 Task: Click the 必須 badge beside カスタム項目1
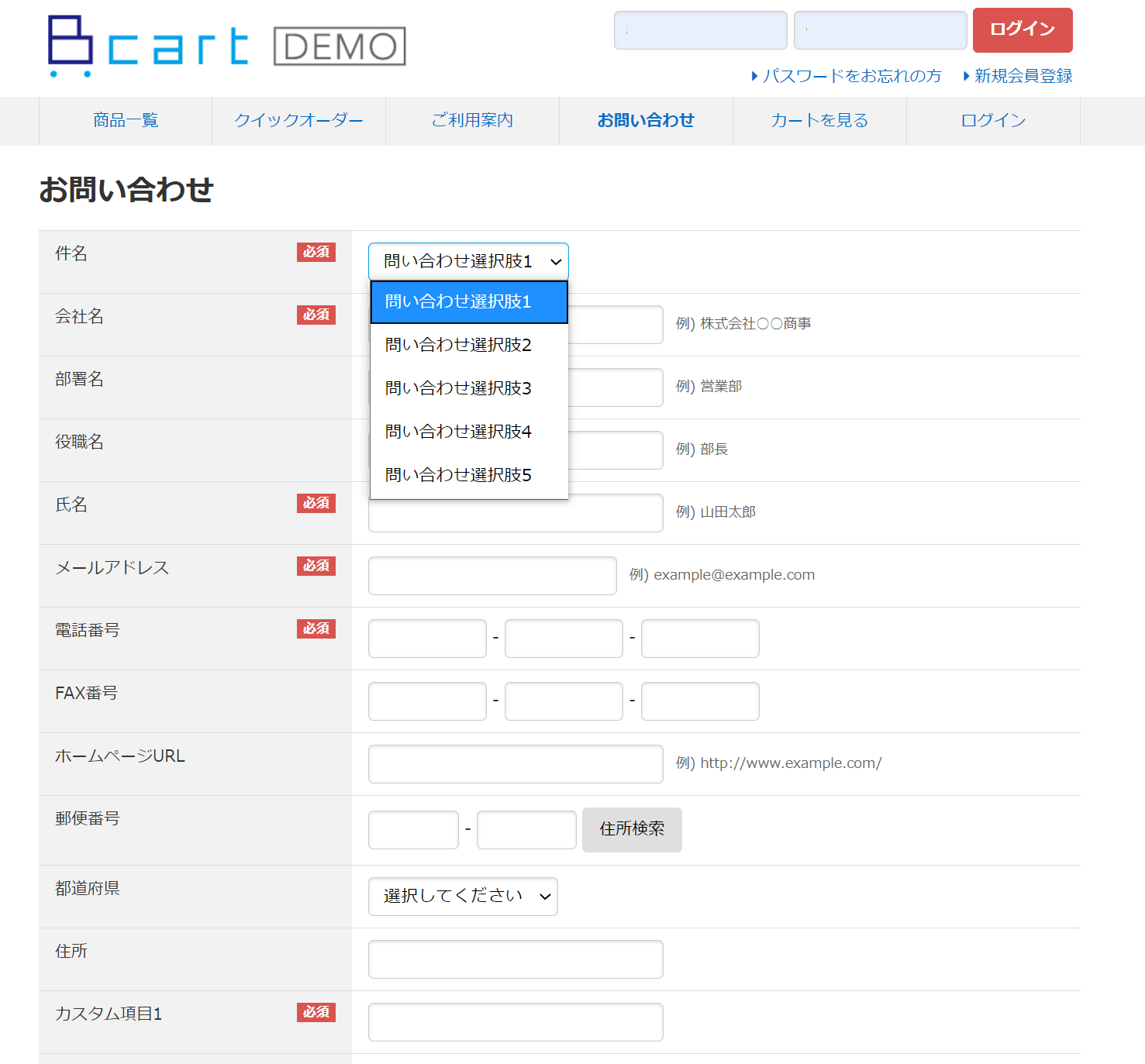click(x=316, y=1012)
